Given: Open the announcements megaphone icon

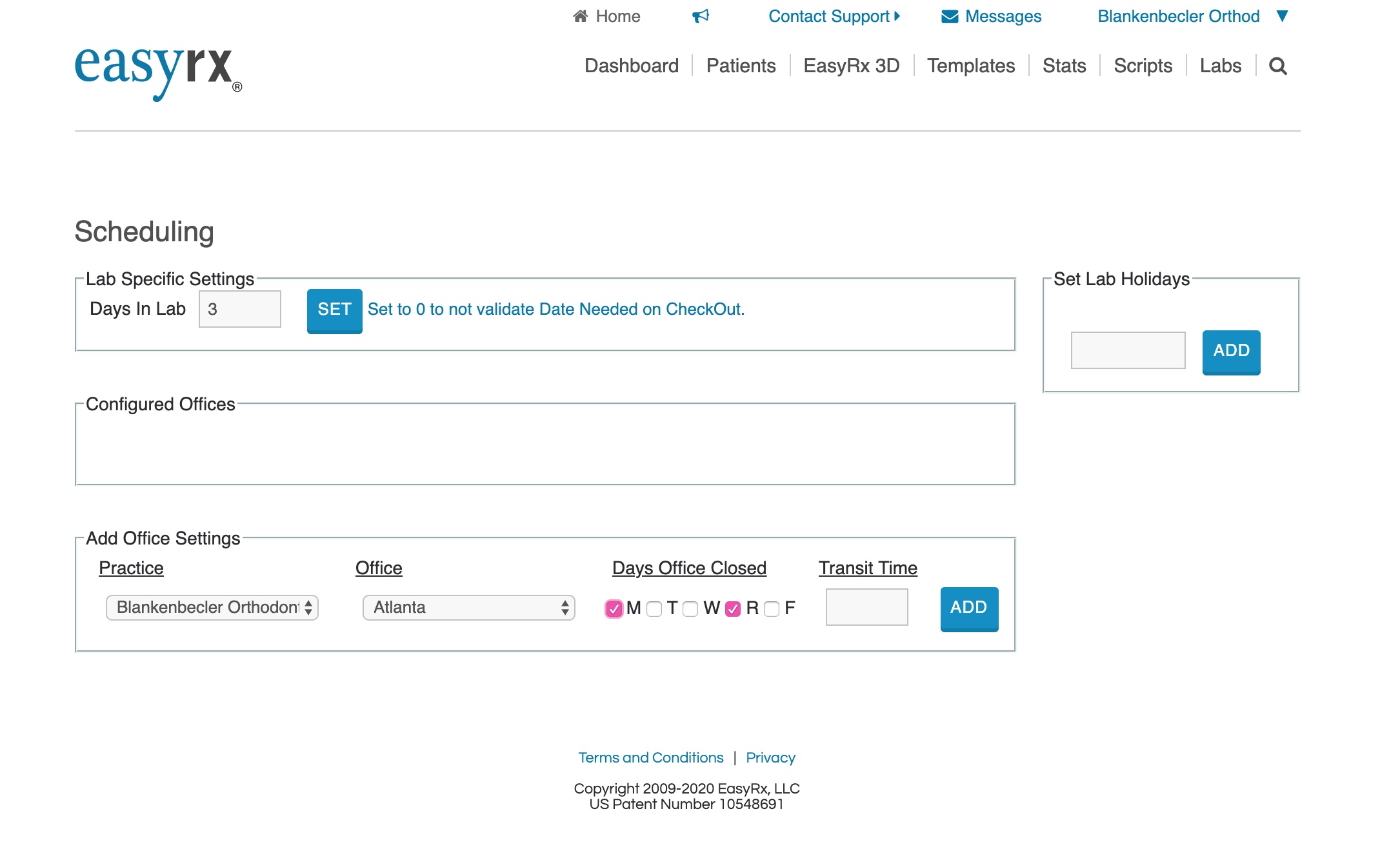Looking at the screenshot, I should pos(701,16).
